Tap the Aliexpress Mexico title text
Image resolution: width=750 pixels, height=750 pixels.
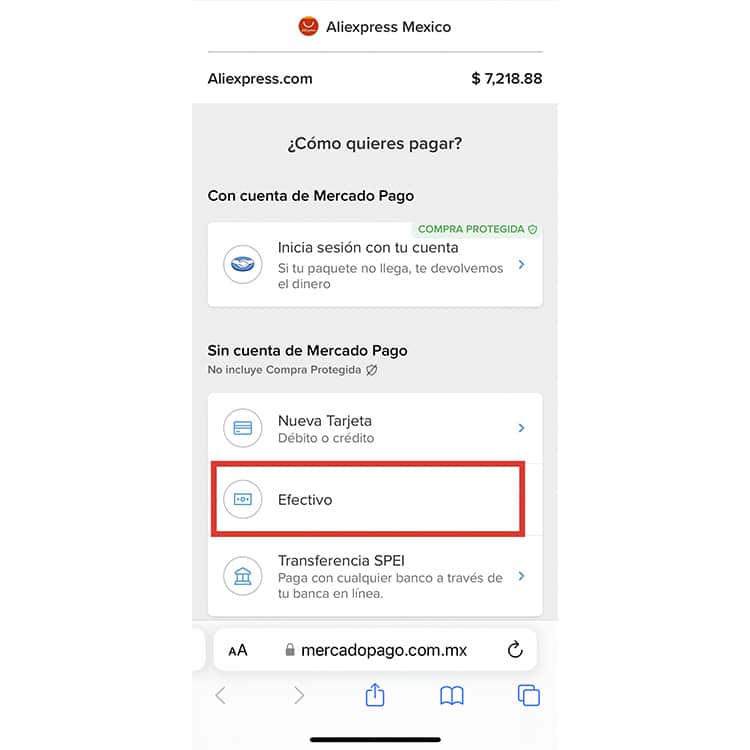[388, 27]
